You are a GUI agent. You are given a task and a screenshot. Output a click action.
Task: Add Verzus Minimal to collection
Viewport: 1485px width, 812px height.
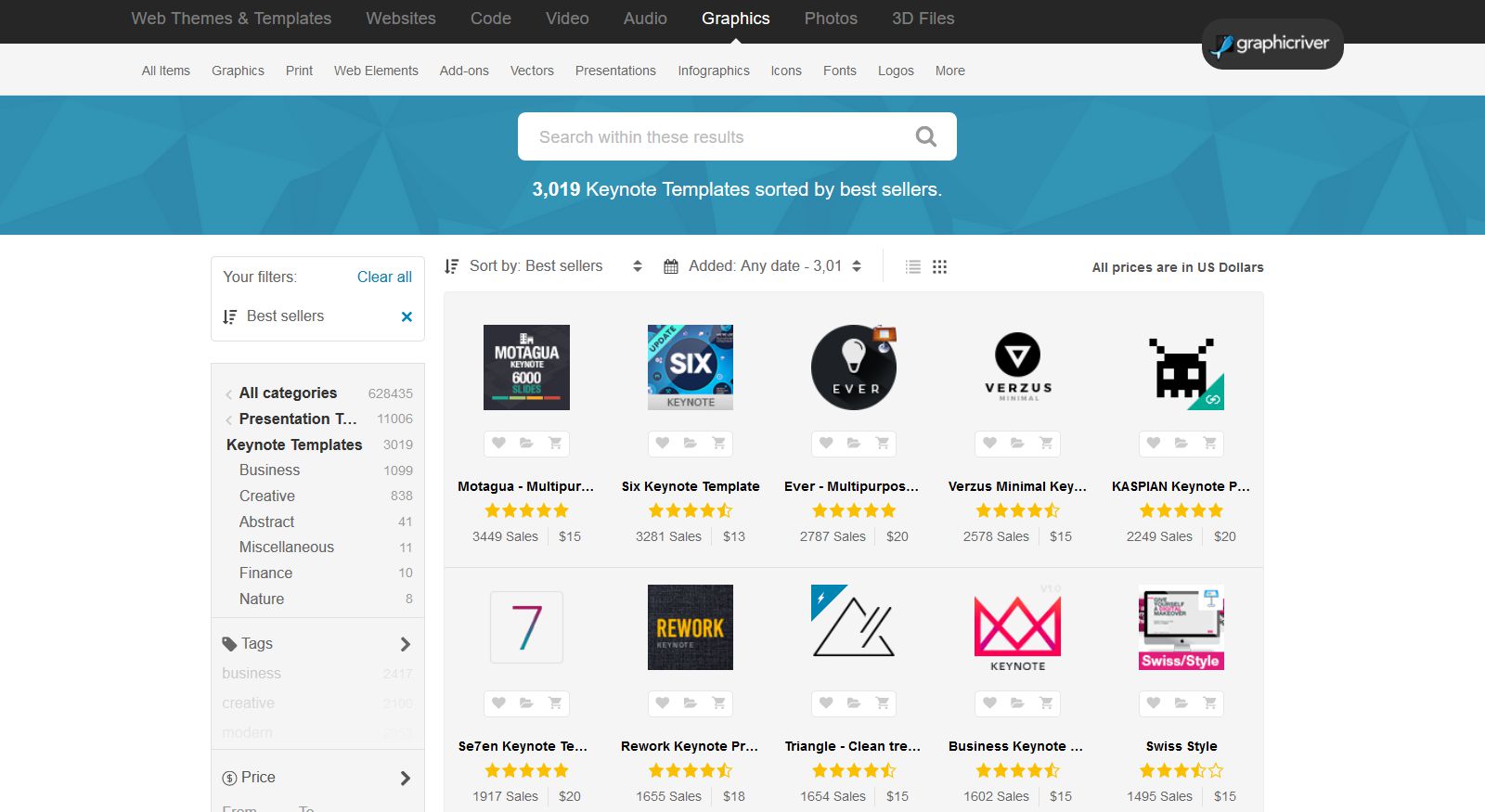pyautogui.click(x=1017, y=444)
